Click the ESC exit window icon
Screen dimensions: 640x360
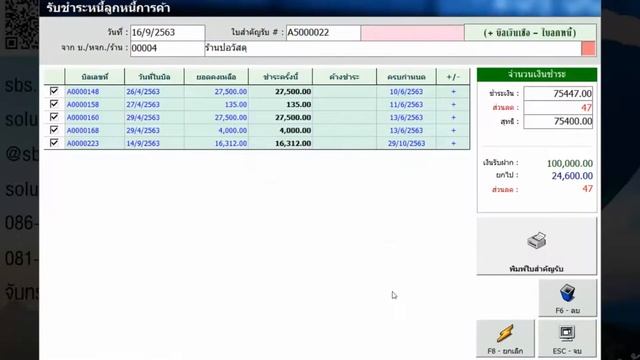click(567, 333)
